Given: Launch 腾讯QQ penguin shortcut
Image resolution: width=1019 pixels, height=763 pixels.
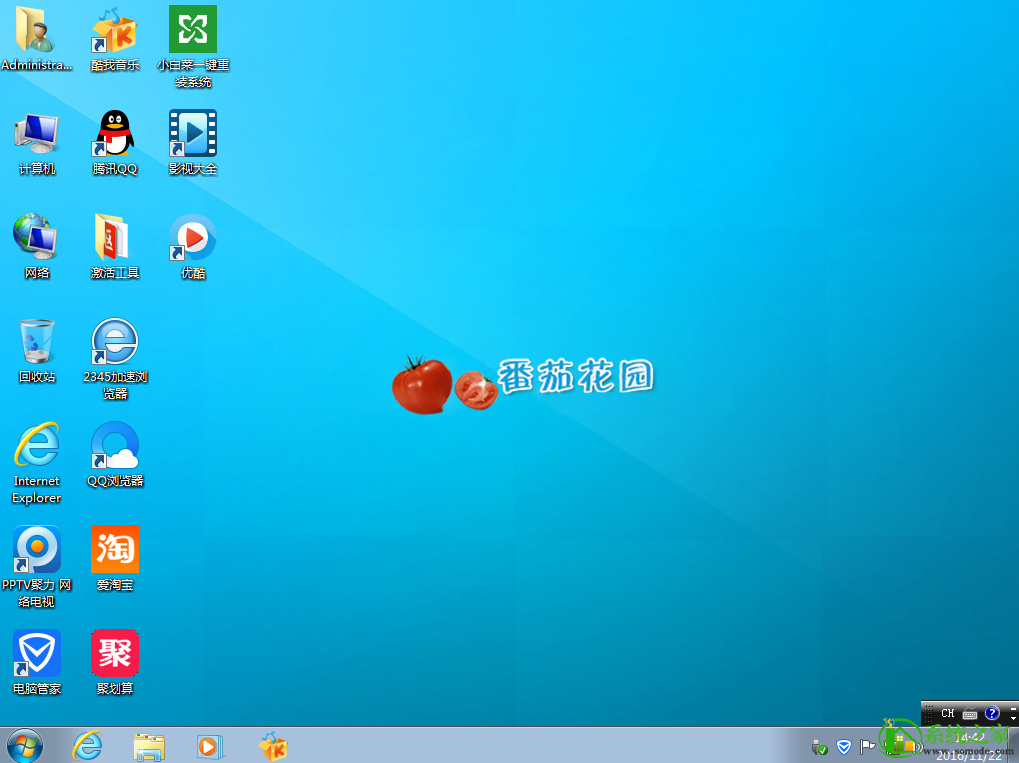Looking at the screenshot, I should click(x=115, y=144).
